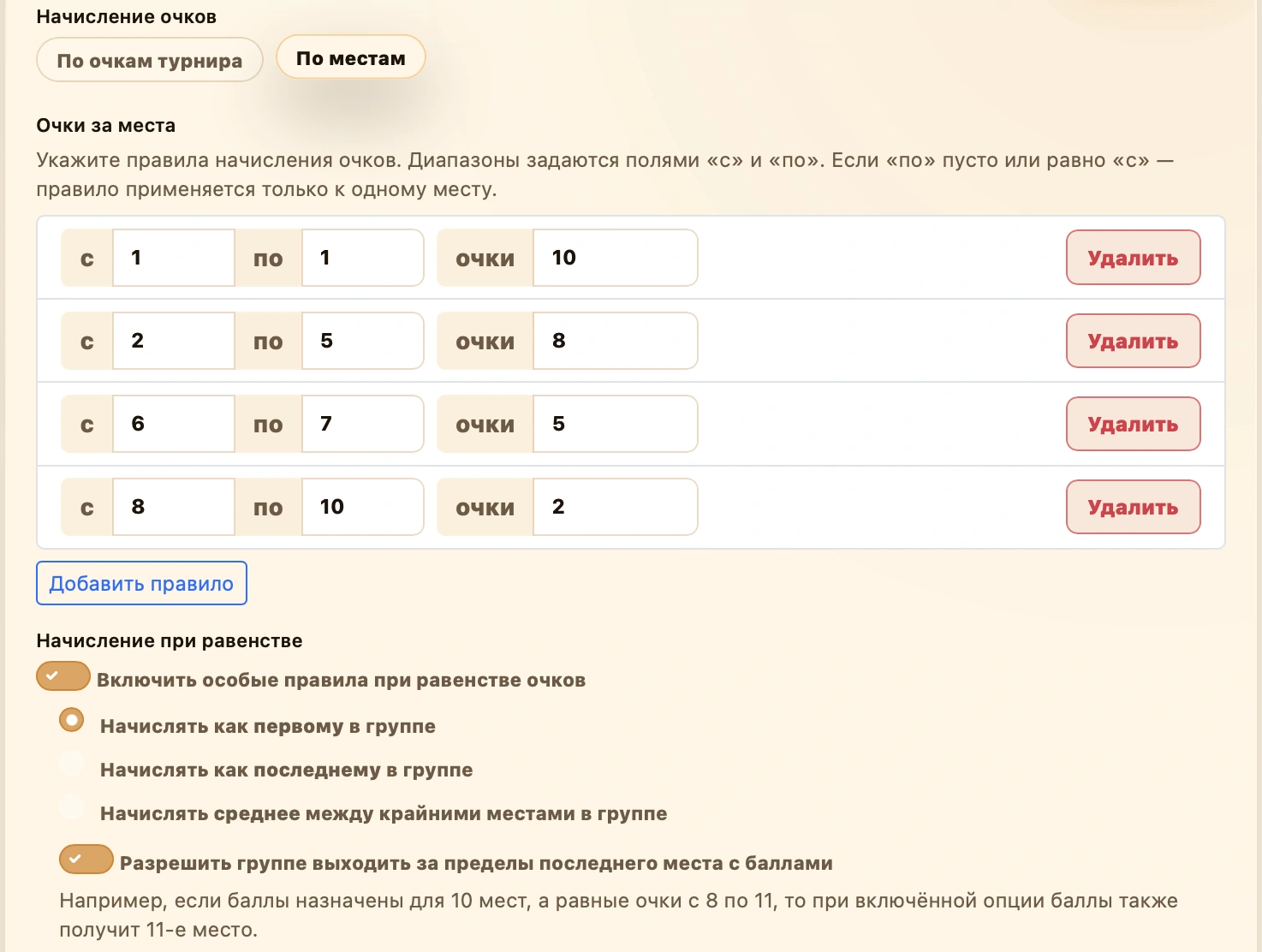Delete the rule for places 6 to 7
The height and width of the screenshot is (952, 1262).
[1133, 424]
